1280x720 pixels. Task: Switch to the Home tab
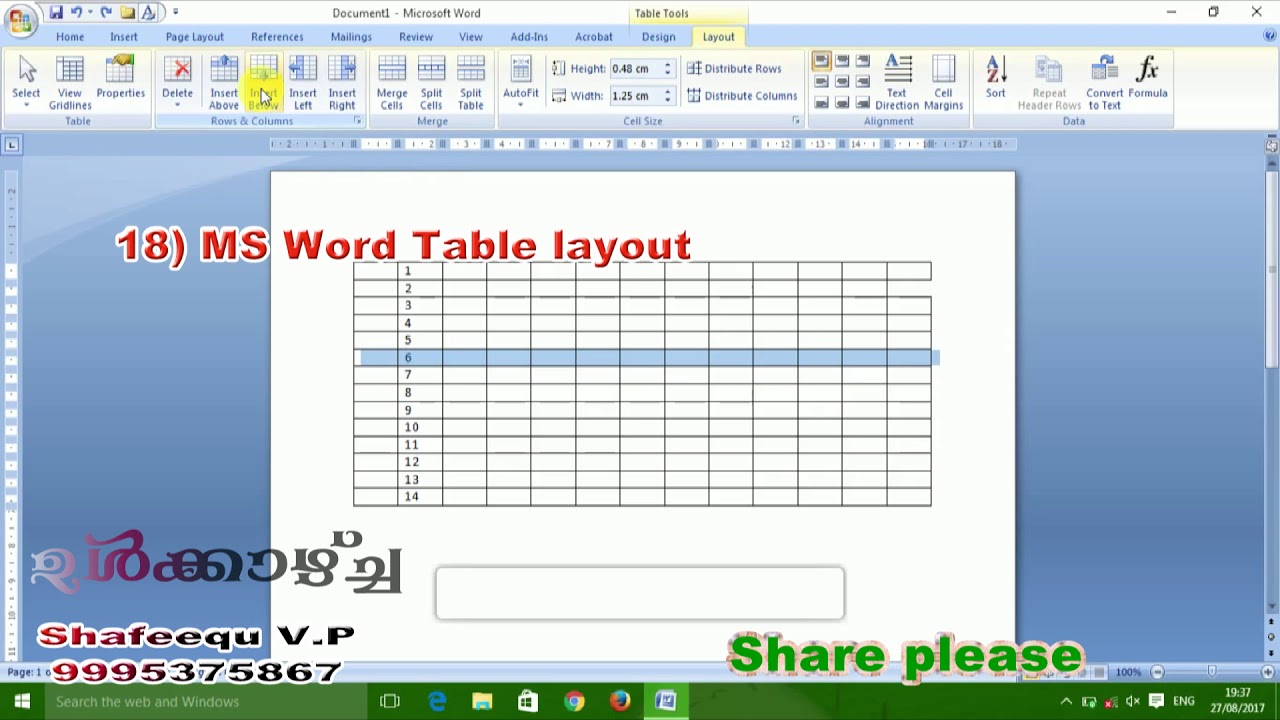point(70,37)
